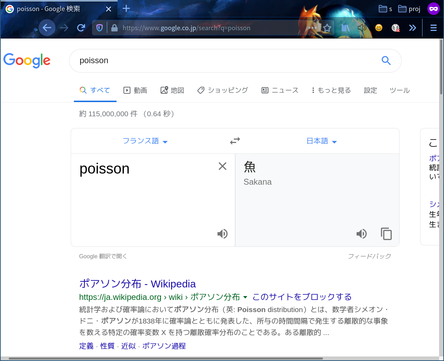444x361 pixels.
Task: Click the blue search magnifier icon
Action: (386, 60)
